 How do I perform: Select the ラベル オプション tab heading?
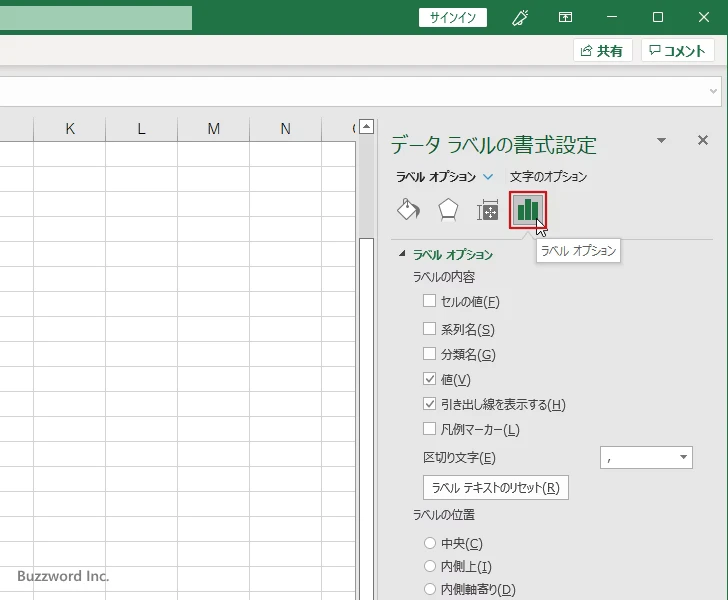[436, 176]
